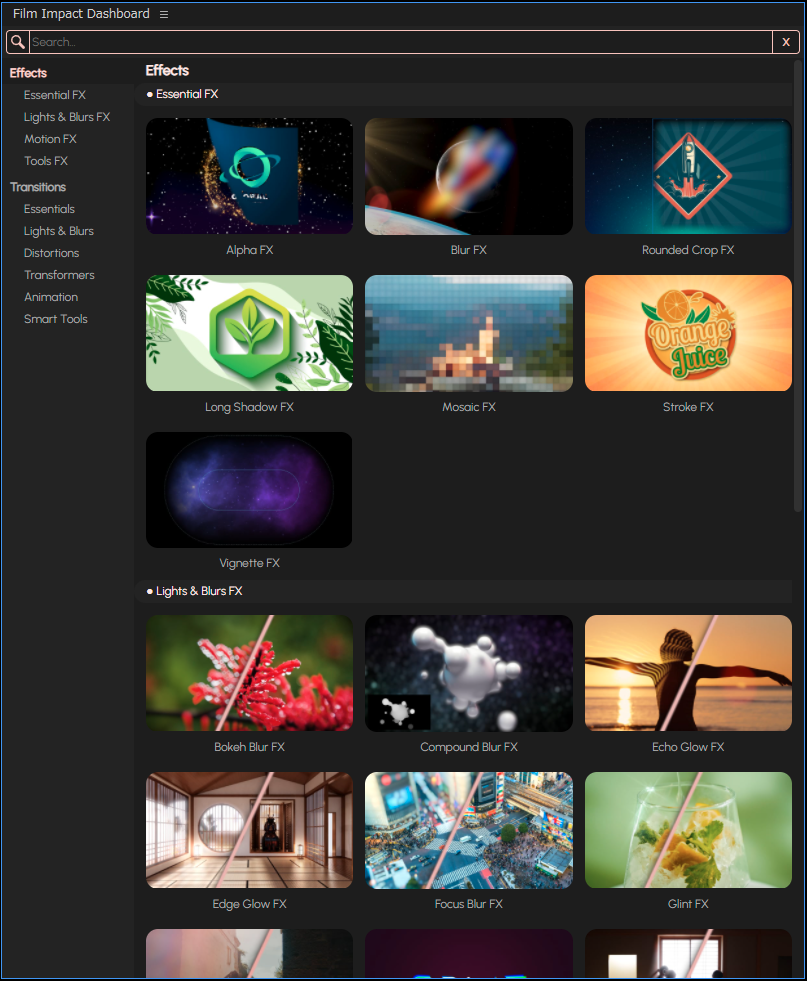The image size is (807, 981).
Task: Choose the Long Shadow FX thumbnail
Action: click(249, 333)
